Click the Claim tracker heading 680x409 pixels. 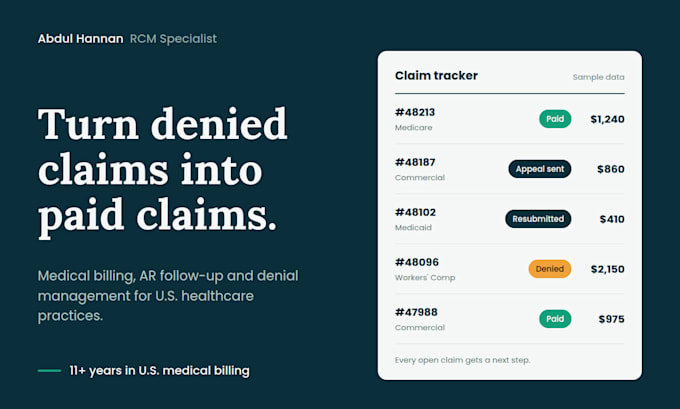pyautogui.click(x=436, y=75)
